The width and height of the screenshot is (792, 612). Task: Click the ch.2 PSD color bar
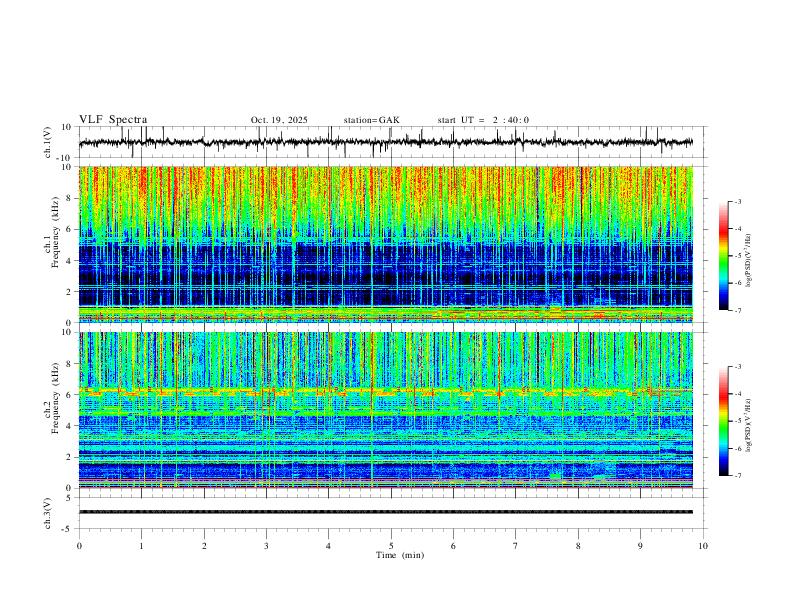tap(724, 421)
